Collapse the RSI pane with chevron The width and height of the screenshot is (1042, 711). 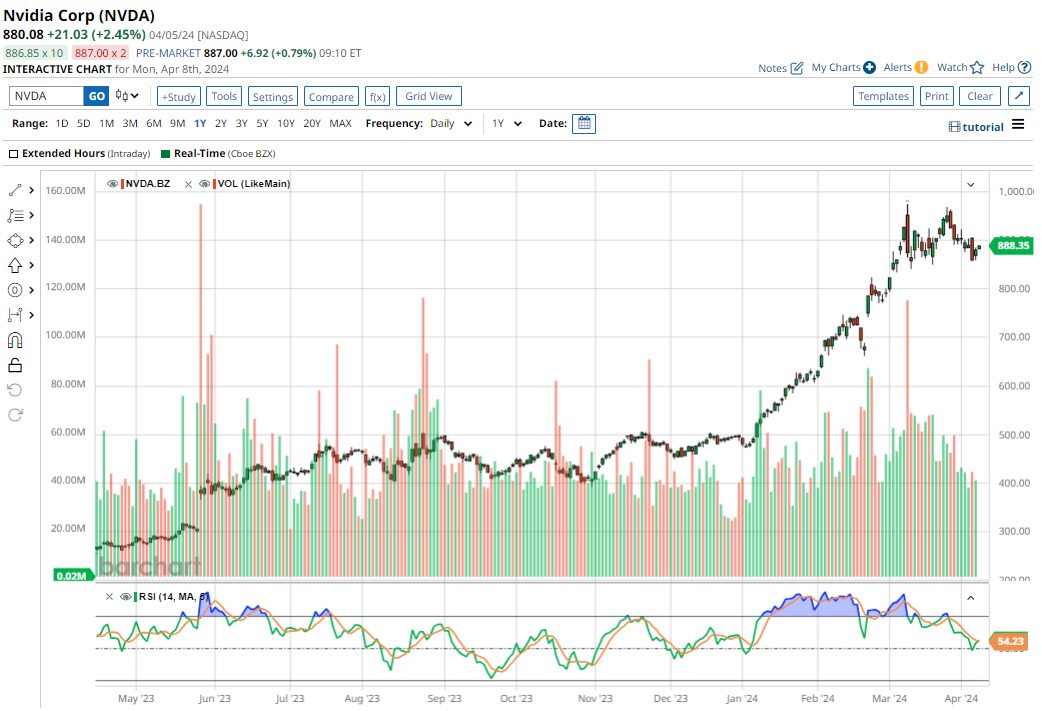969,598
